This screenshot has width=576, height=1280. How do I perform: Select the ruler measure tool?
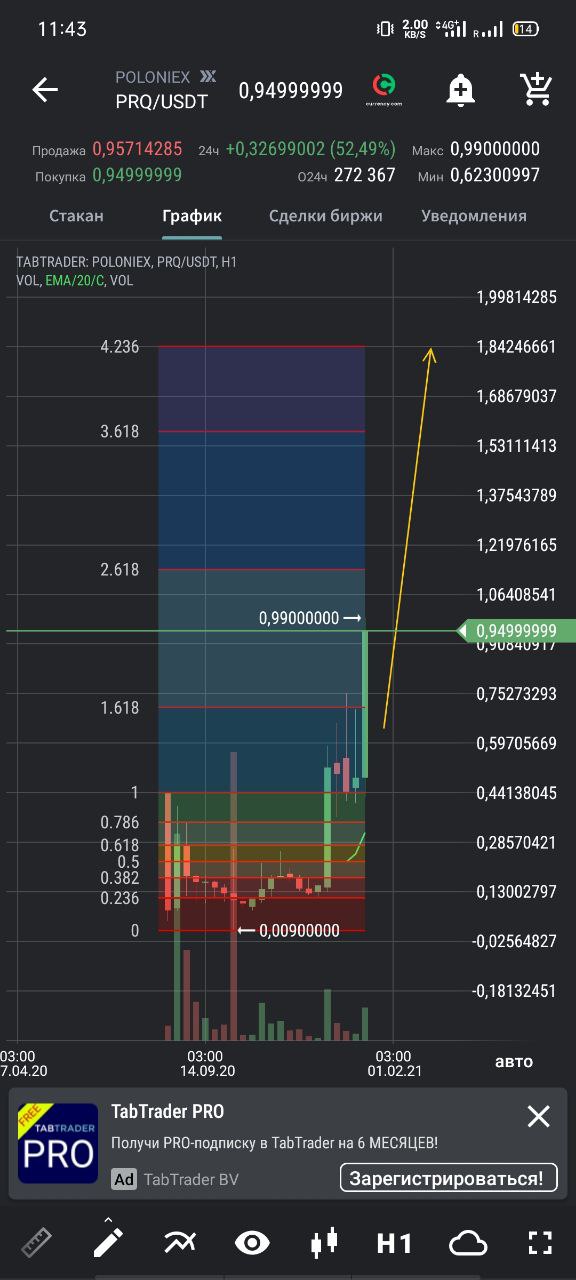36,1243
